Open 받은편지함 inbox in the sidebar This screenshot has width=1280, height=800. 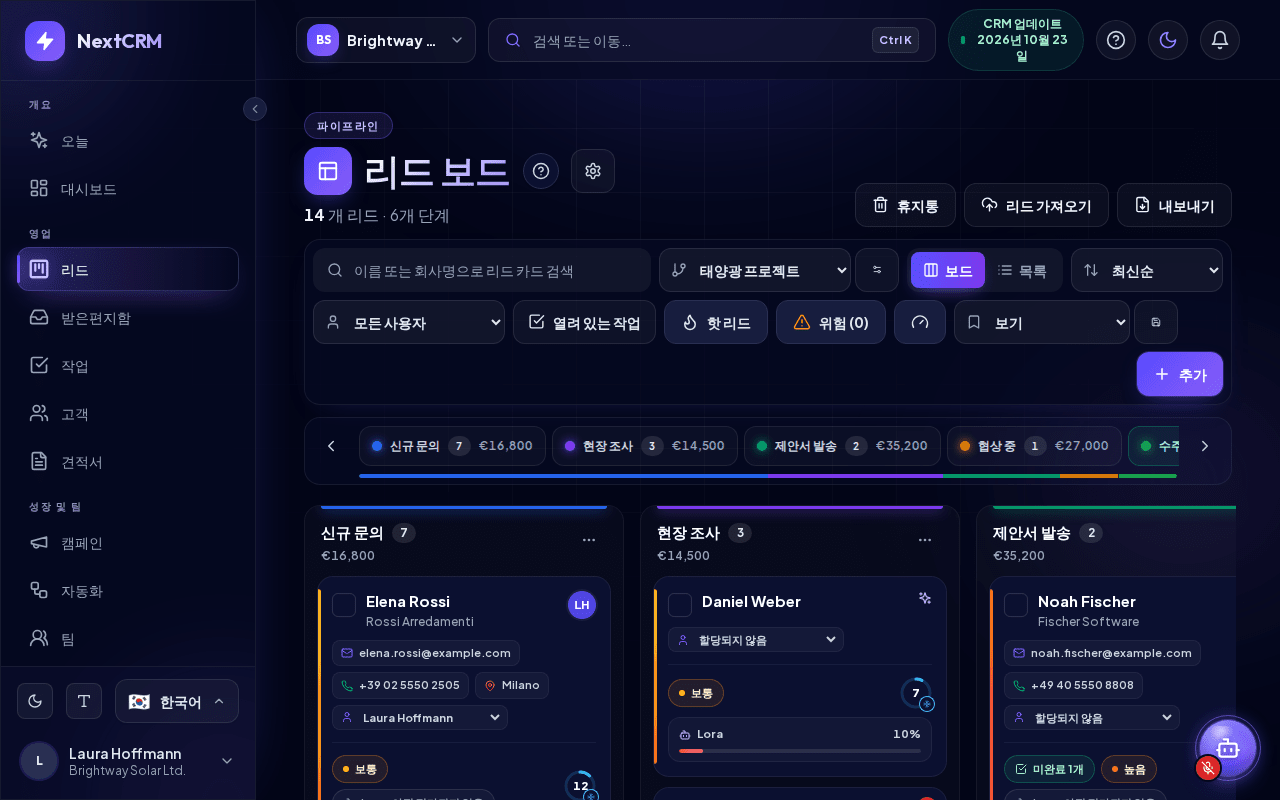(x=128, y=318)
